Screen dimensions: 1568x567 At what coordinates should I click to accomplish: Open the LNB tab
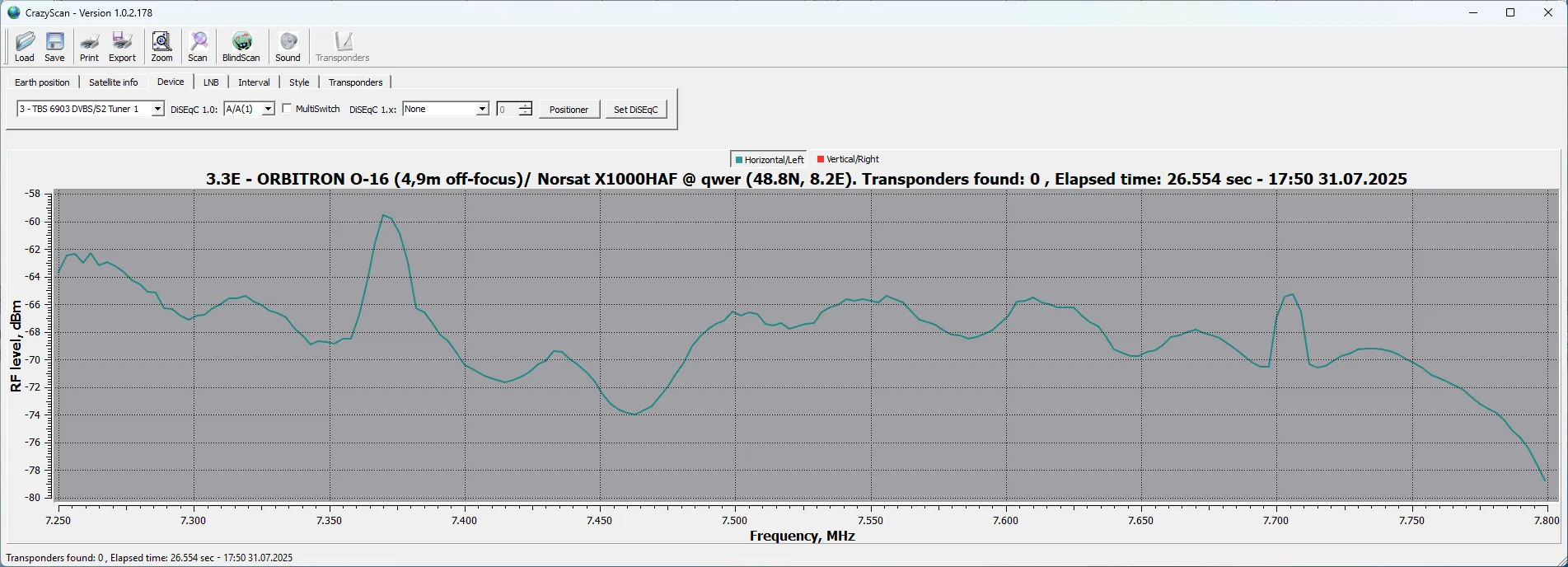point(211,82)
